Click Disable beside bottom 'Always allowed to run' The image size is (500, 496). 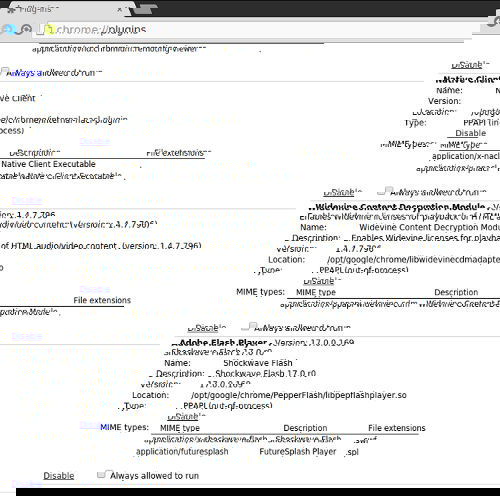(x=59, y=476)
